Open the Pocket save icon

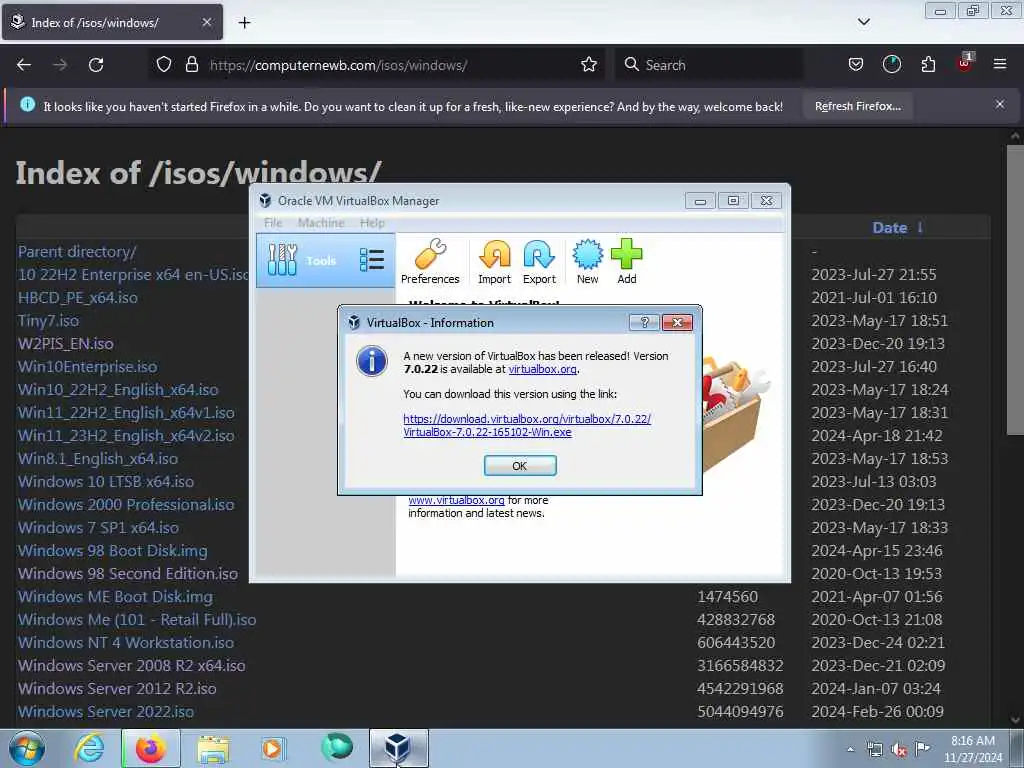pyautogui.click(x=856, y=65)
